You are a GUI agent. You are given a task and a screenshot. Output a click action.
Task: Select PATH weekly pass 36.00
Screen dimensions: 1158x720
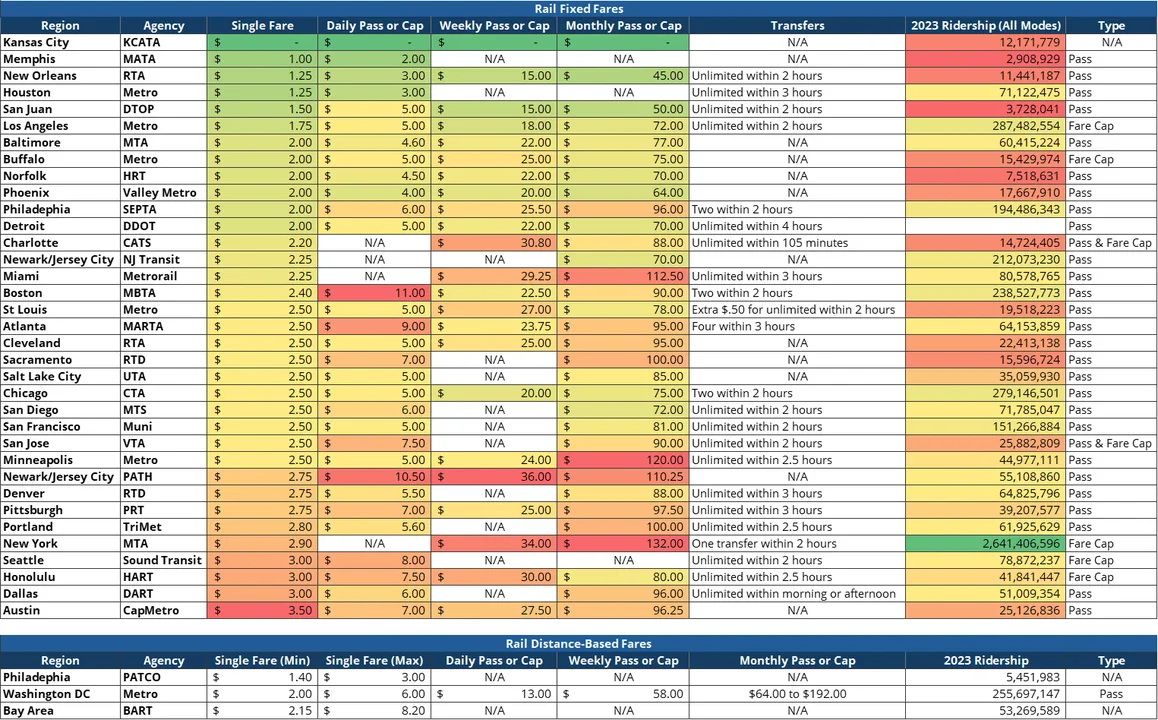pyautogui.click(x=494, y=477)
